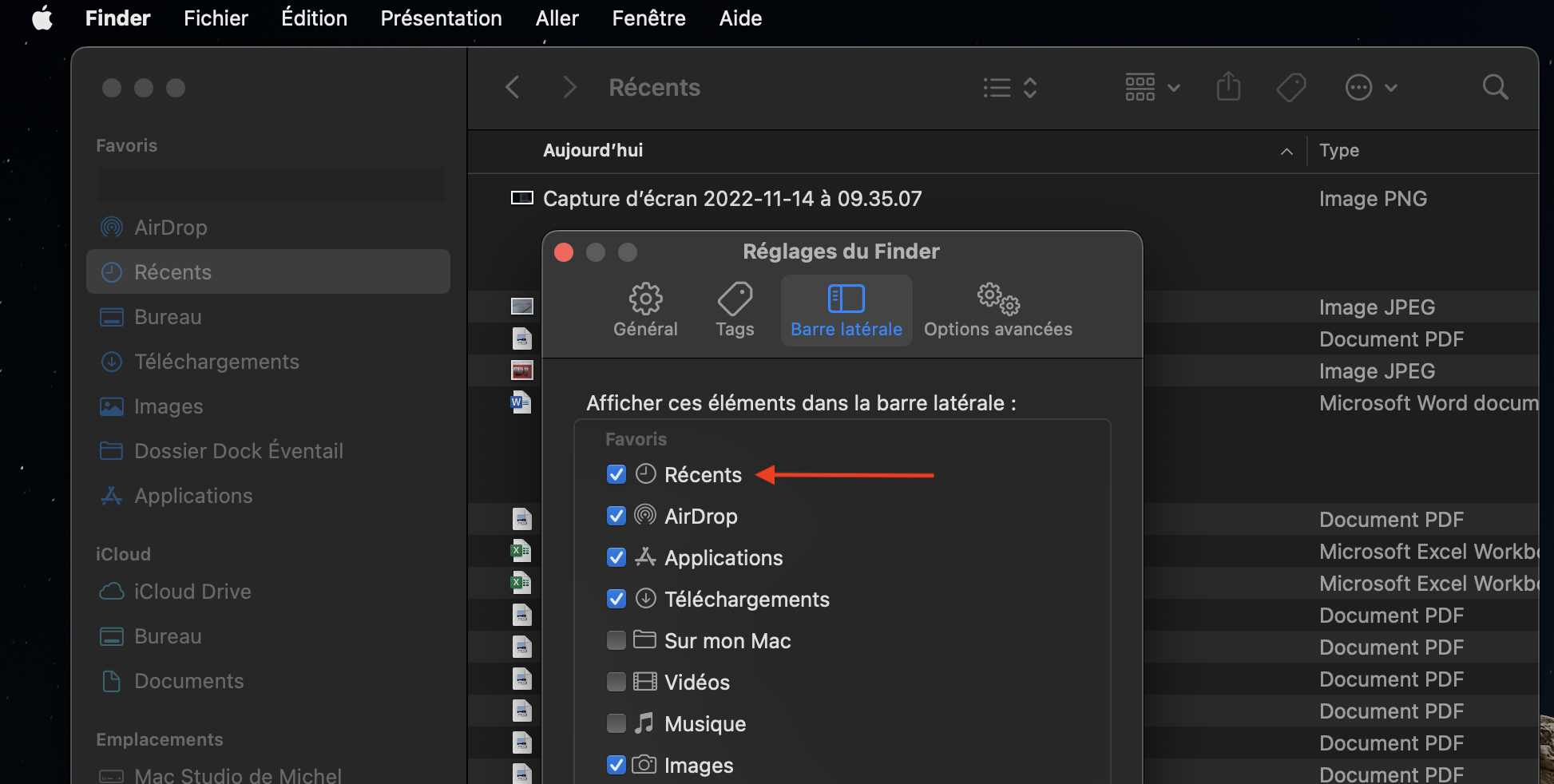Uncheck the Récents checkbox in Finder settings

click(616, 474)
